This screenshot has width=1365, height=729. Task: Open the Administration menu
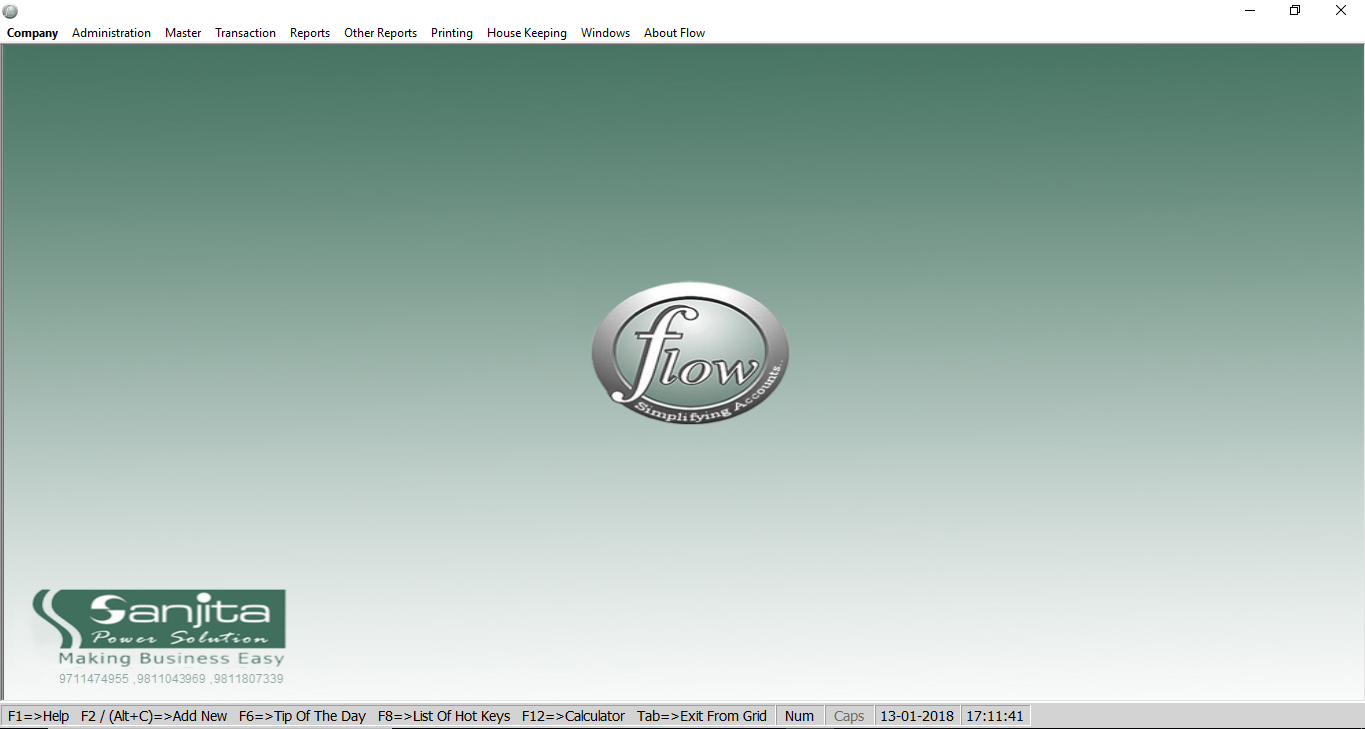click(x=111, y=33)
